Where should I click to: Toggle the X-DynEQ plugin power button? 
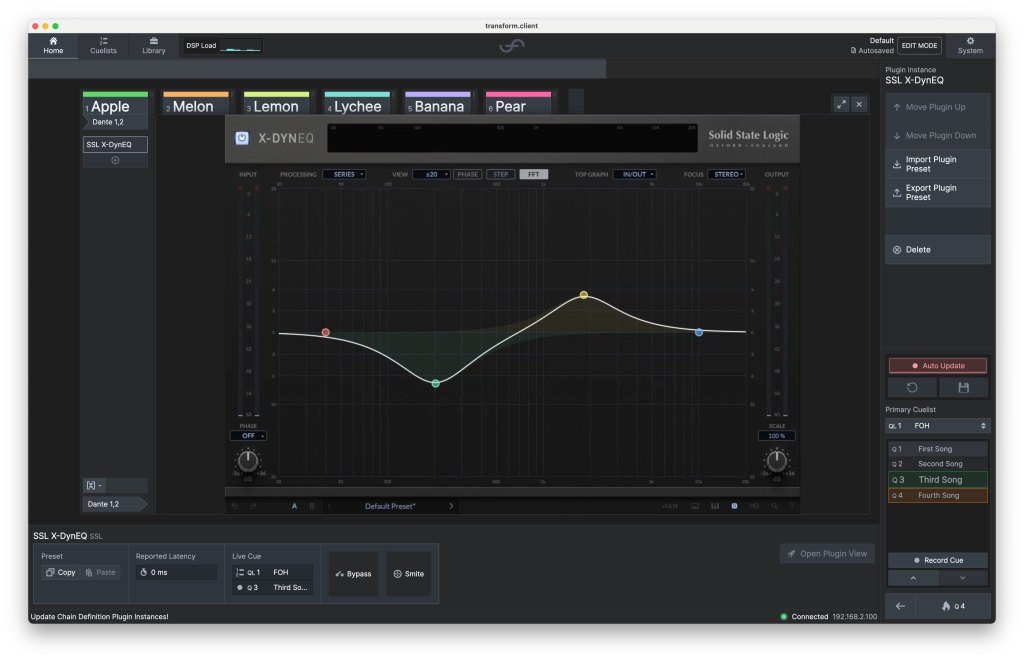[x=242, y=138]
